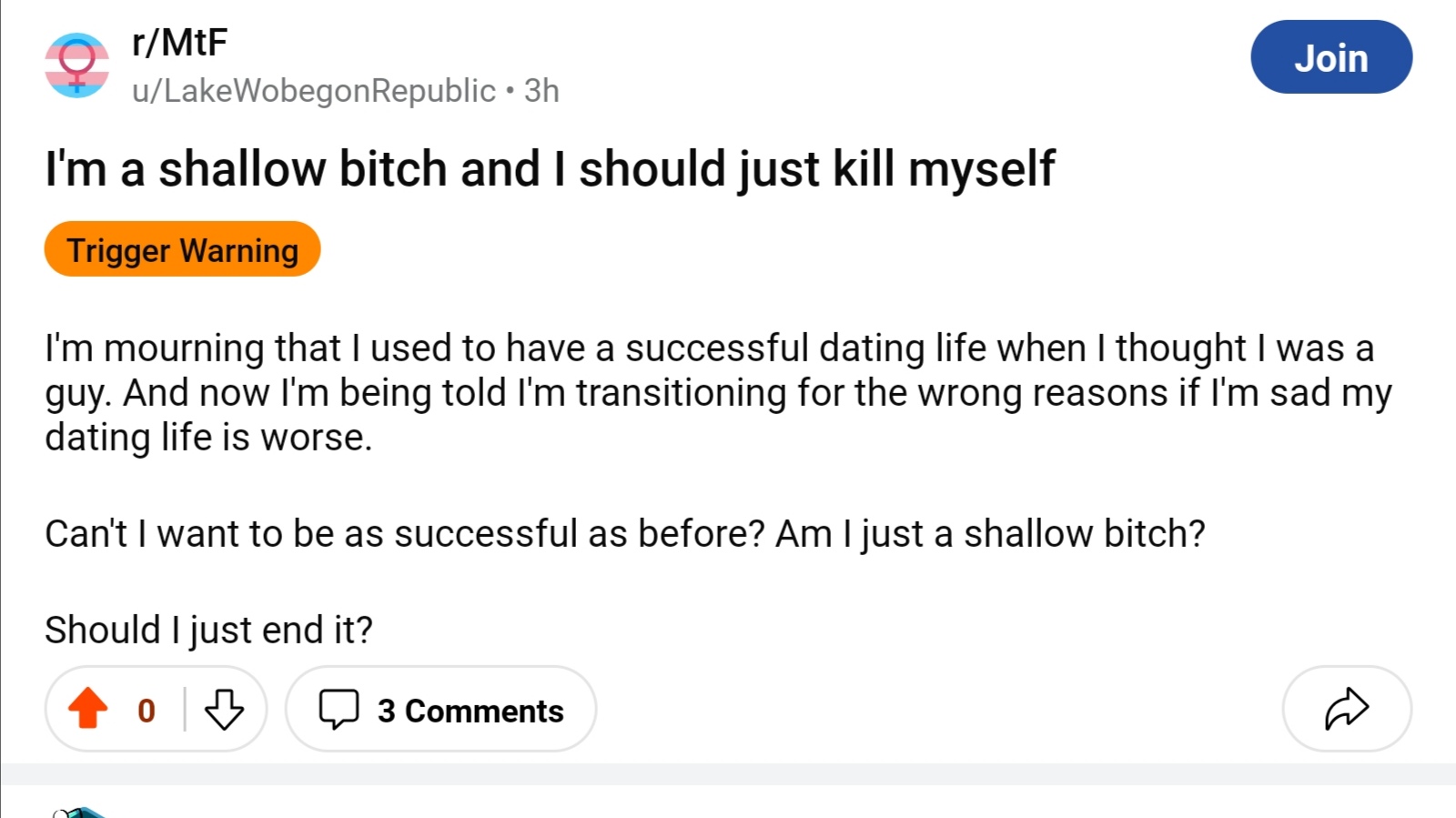
Task: Share the post using the arrow icon
Action: click(x=1347, y=709)
